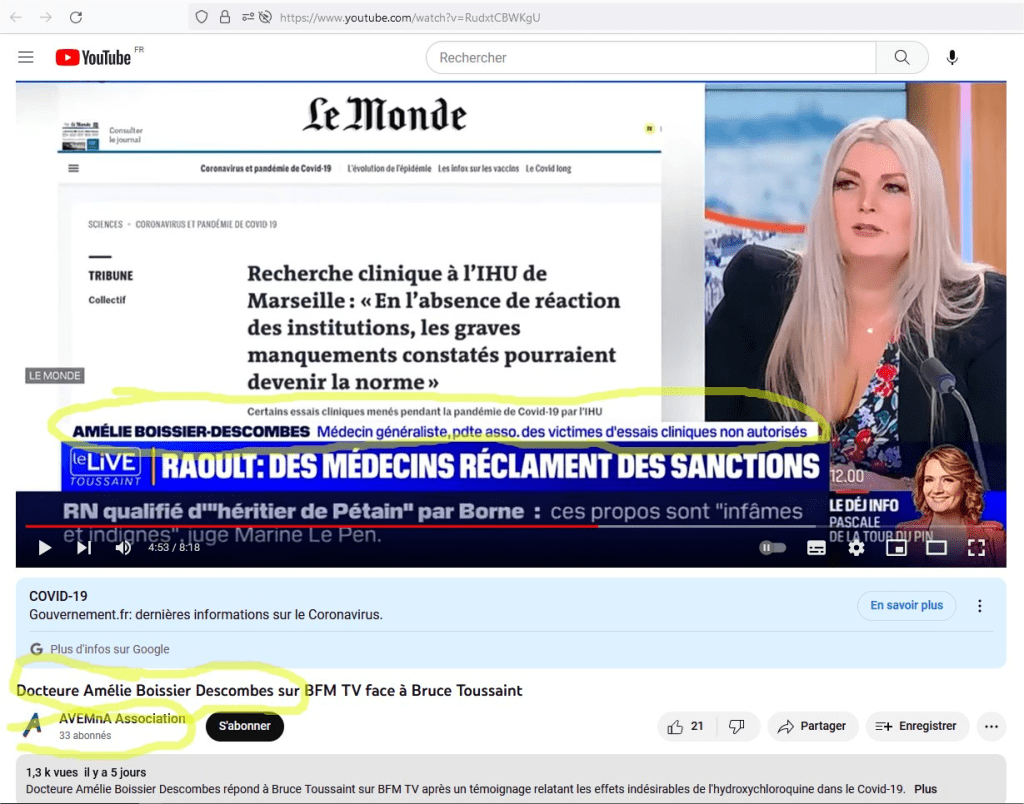
Task: Click the Rechercher search field
Action: point(650,58)
